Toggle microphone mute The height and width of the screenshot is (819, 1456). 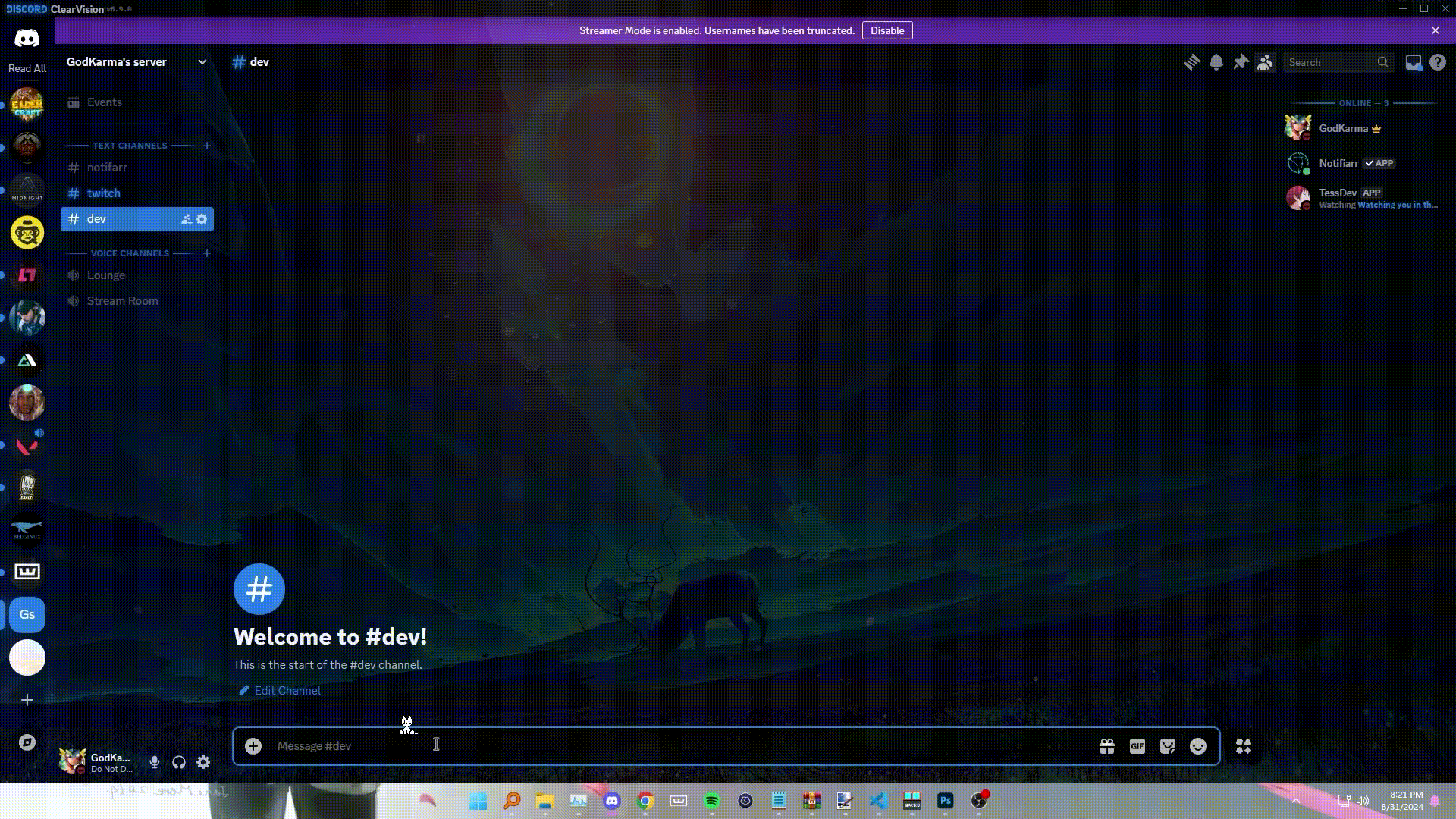(155, 762)
